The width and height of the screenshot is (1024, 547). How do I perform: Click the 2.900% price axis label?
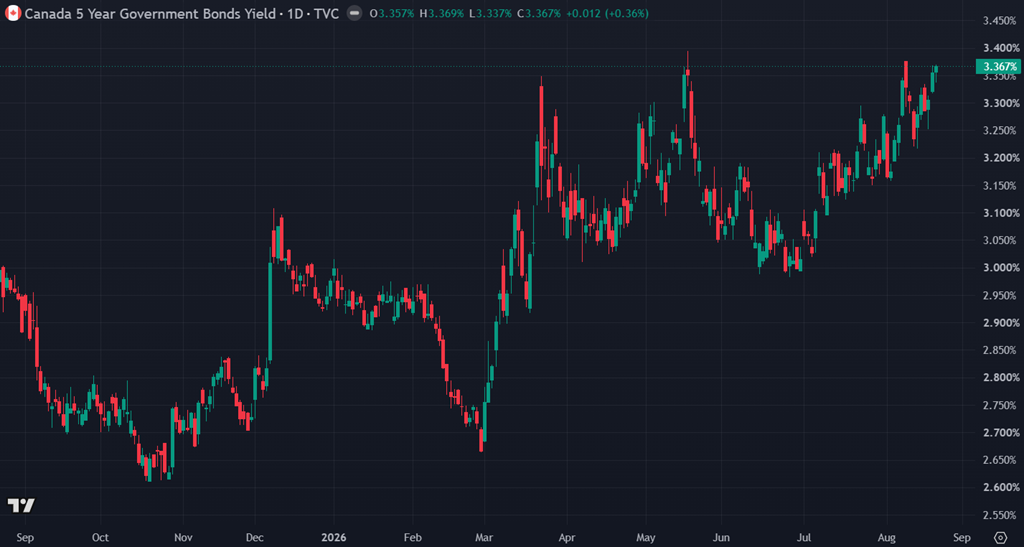tap(1000, 322)
